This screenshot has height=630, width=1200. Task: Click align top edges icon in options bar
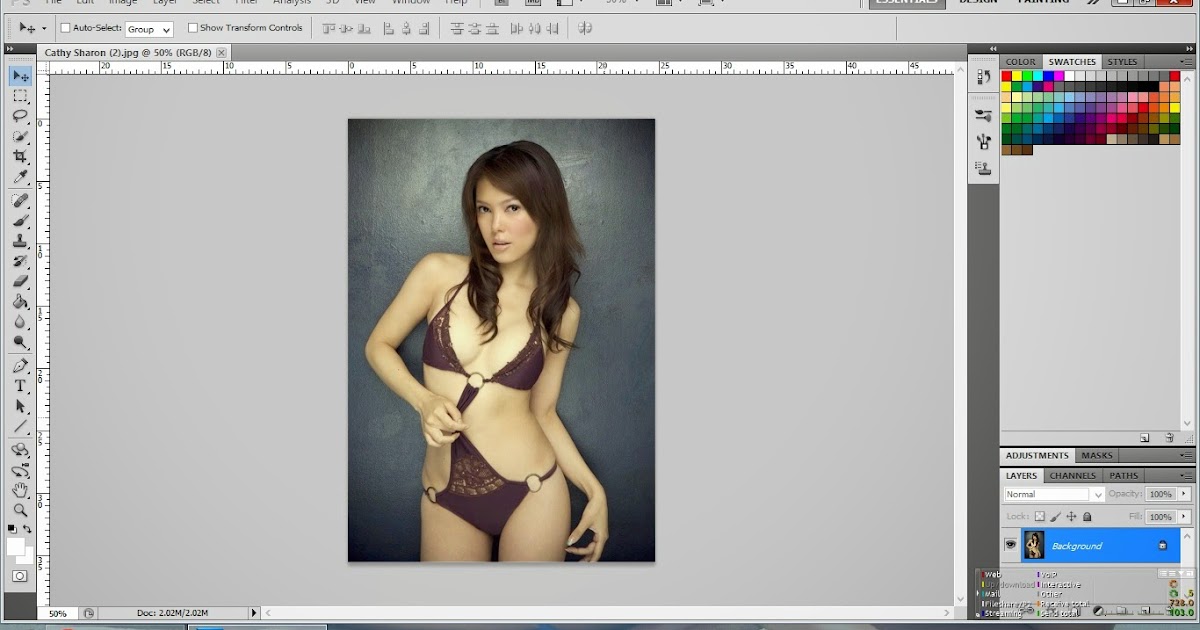point(328,29)
